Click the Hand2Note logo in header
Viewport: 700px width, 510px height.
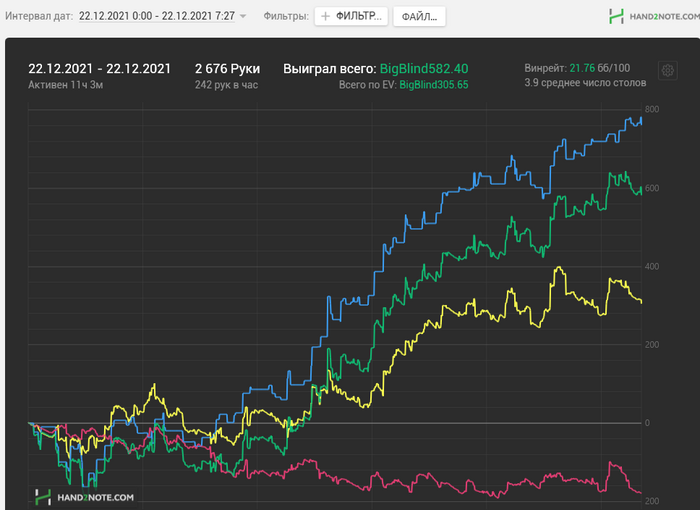[654, 17]
